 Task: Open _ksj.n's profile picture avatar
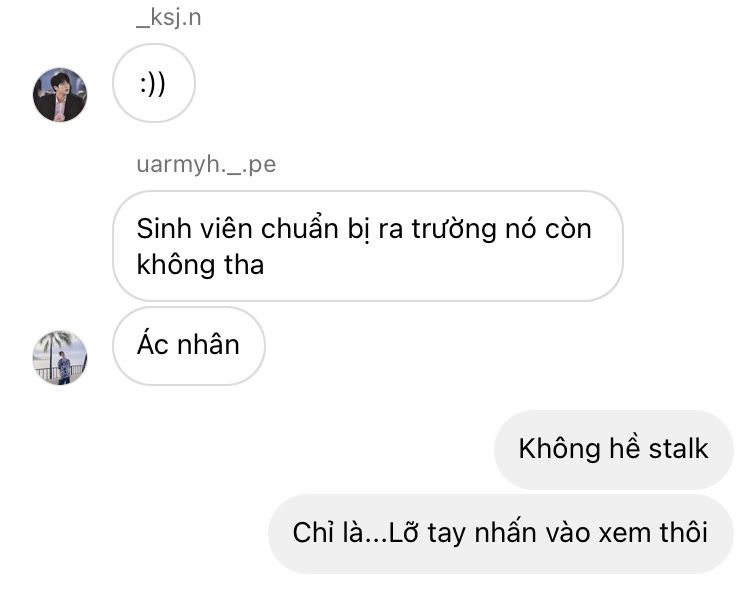60,95
